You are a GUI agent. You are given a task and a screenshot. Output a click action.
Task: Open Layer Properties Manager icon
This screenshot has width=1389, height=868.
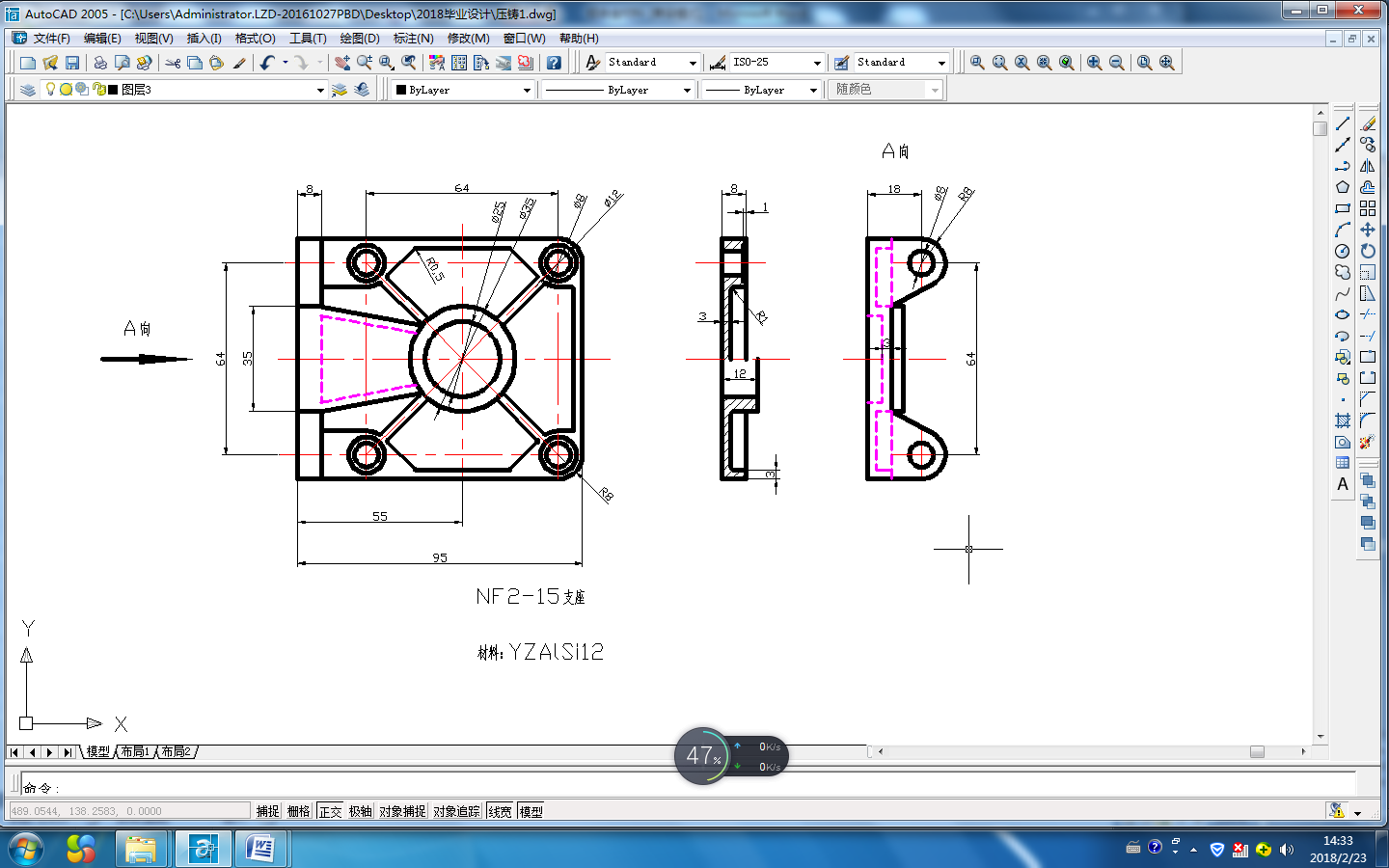28,90
